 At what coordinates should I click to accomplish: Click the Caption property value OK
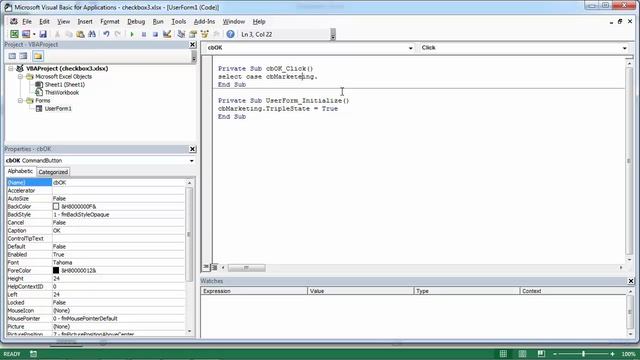click(118, 231)
